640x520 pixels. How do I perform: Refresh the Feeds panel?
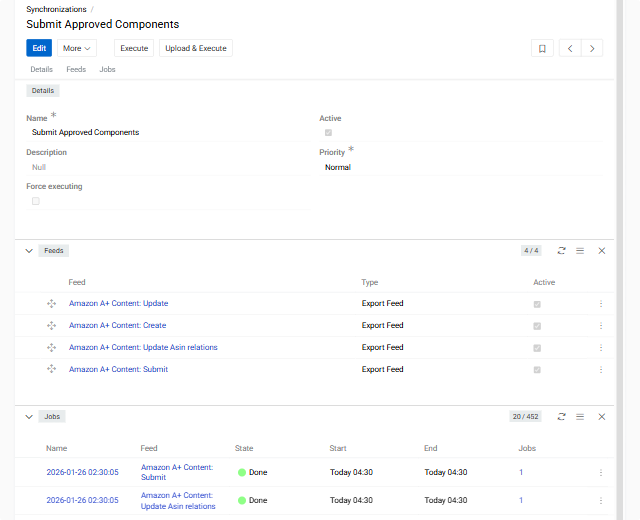click(562, 251)
